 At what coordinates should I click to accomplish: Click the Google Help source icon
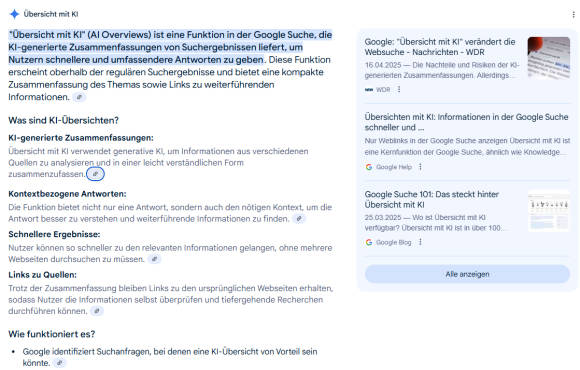(369, 167)
